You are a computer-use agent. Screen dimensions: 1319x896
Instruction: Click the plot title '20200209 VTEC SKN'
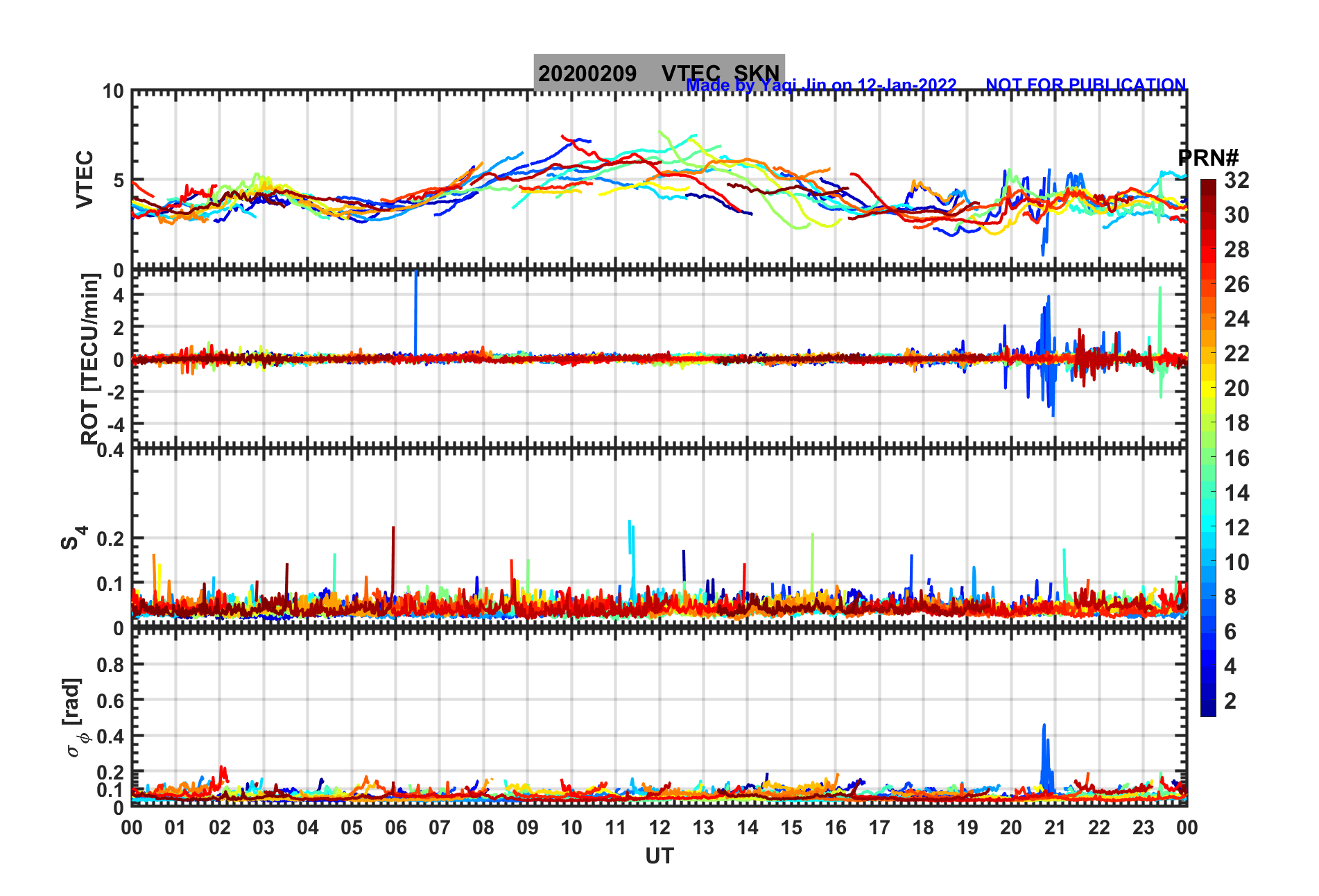pyautogui.click(x=659, y=74)
